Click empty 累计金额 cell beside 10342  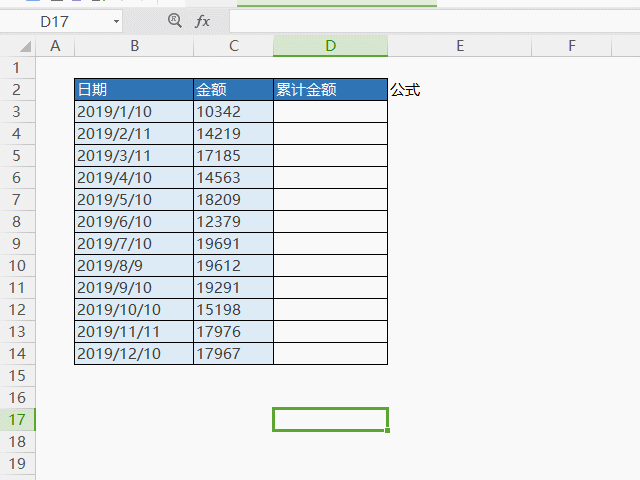pos(330,112)
